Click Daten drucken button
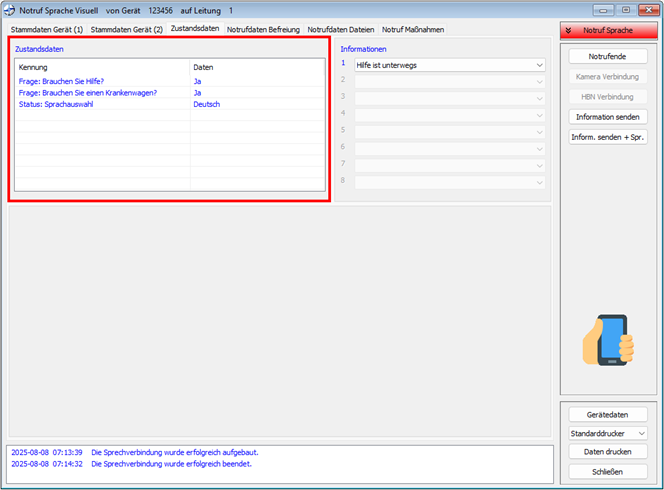The image size is (664, 490). click(x=608, y=452)
